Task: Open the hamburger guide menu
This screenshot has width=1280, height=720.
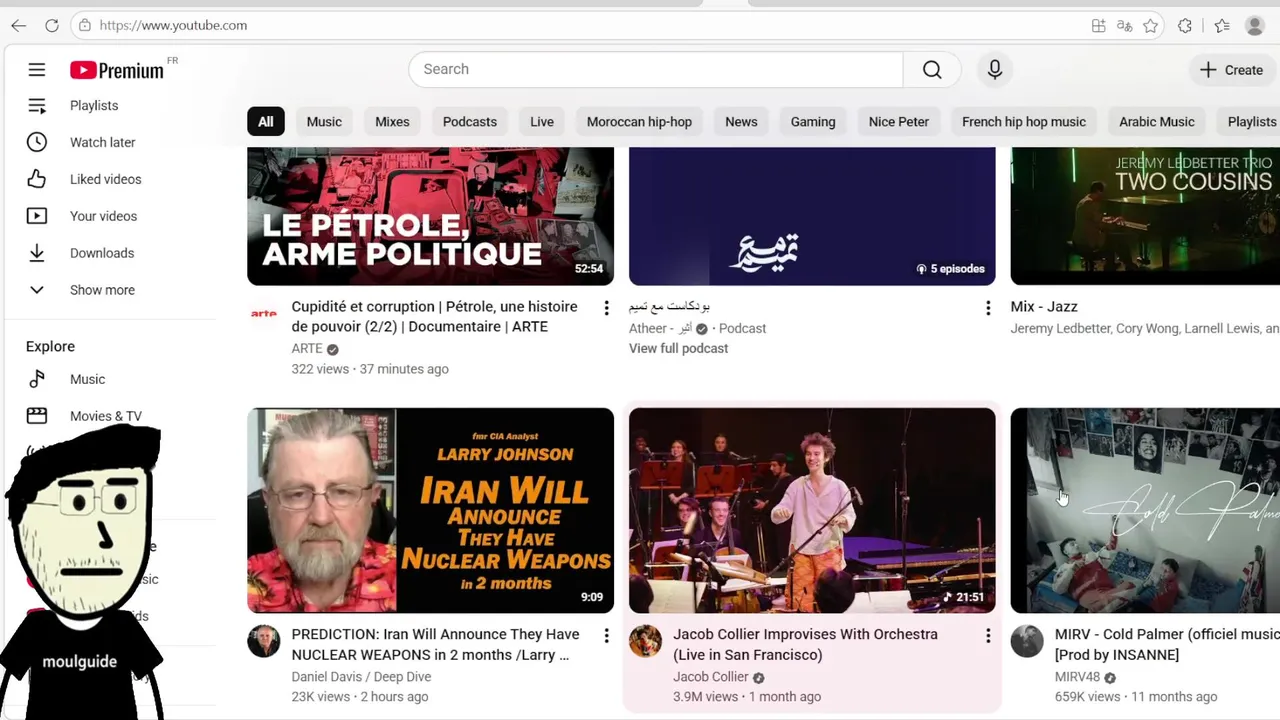Action: click(37, 70)
